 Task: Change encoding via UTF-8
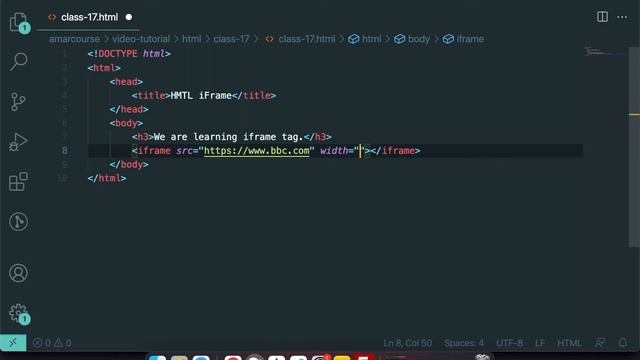(x=509, y=343)
